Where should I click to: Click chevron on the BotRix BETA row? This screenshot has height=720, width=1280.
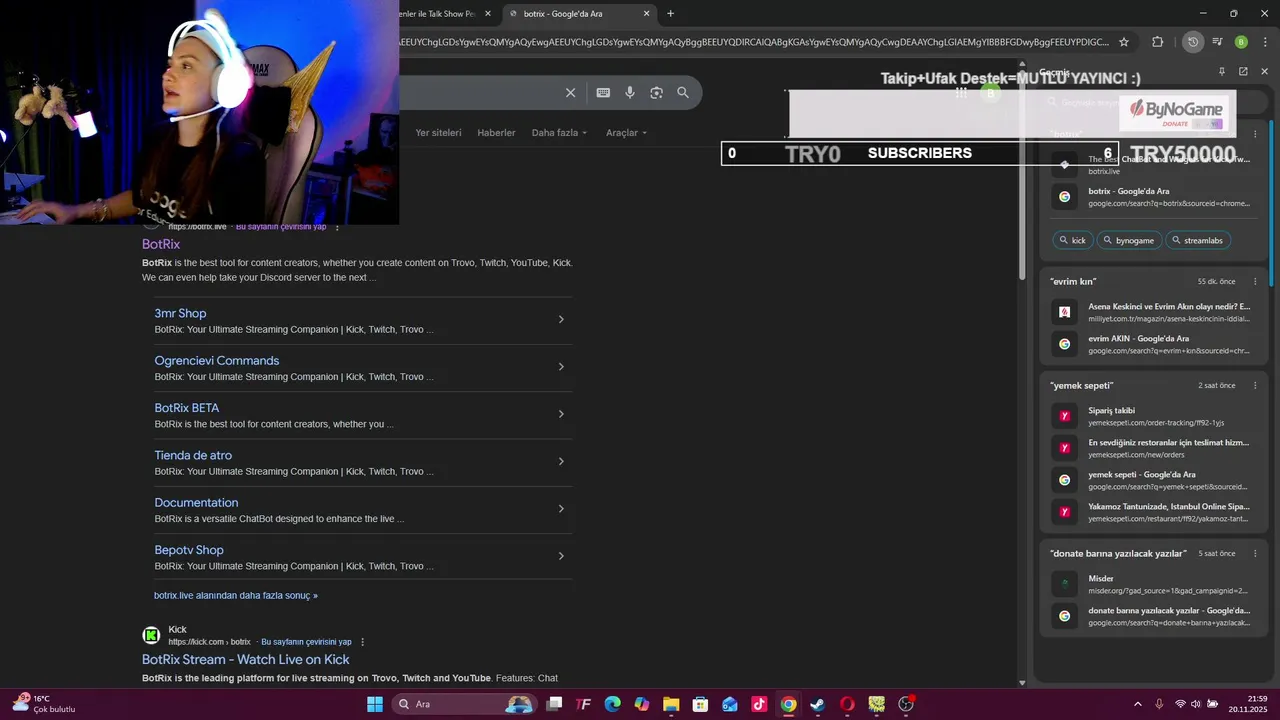pyautogui.click(x=561, y=414)
